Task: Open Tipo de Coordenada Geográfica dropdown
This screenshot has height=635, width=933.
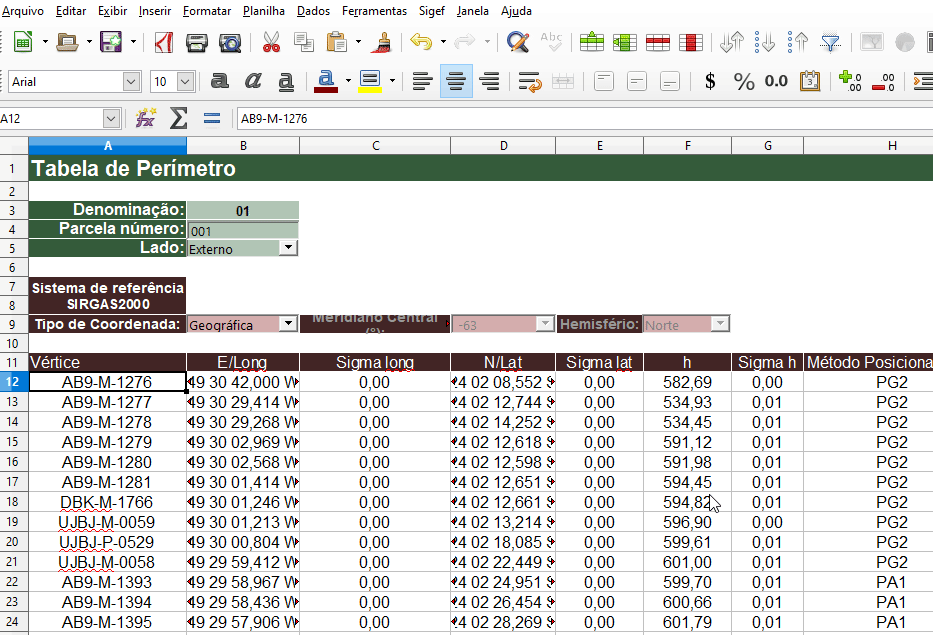Action: (289, 323)
